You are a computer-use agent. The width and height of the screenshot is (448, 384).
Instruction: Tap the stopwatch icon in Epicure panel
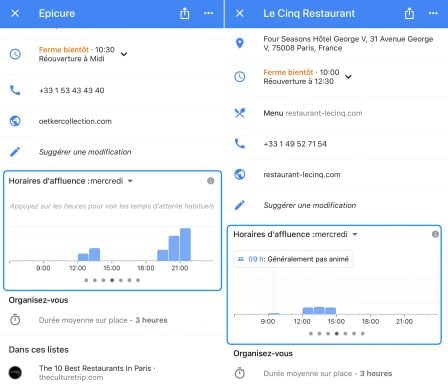[15, 320]
